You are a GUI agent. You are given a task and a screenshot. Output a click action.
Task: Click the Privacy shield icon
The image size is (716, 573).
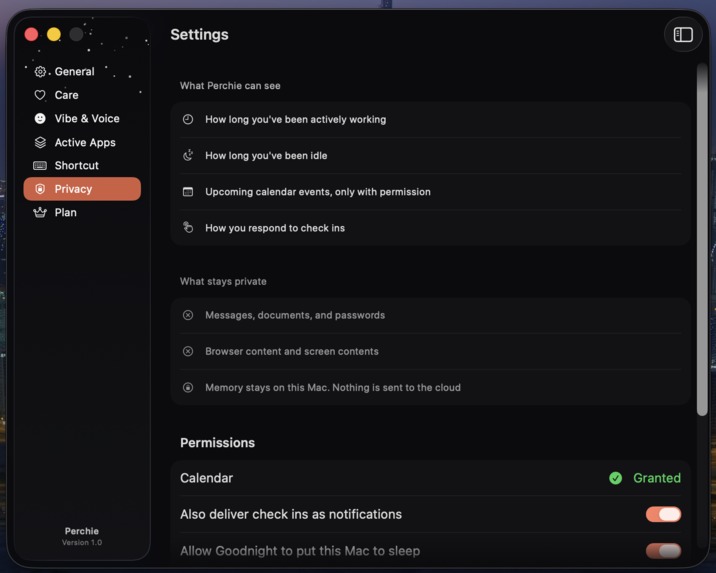[40, 189]
